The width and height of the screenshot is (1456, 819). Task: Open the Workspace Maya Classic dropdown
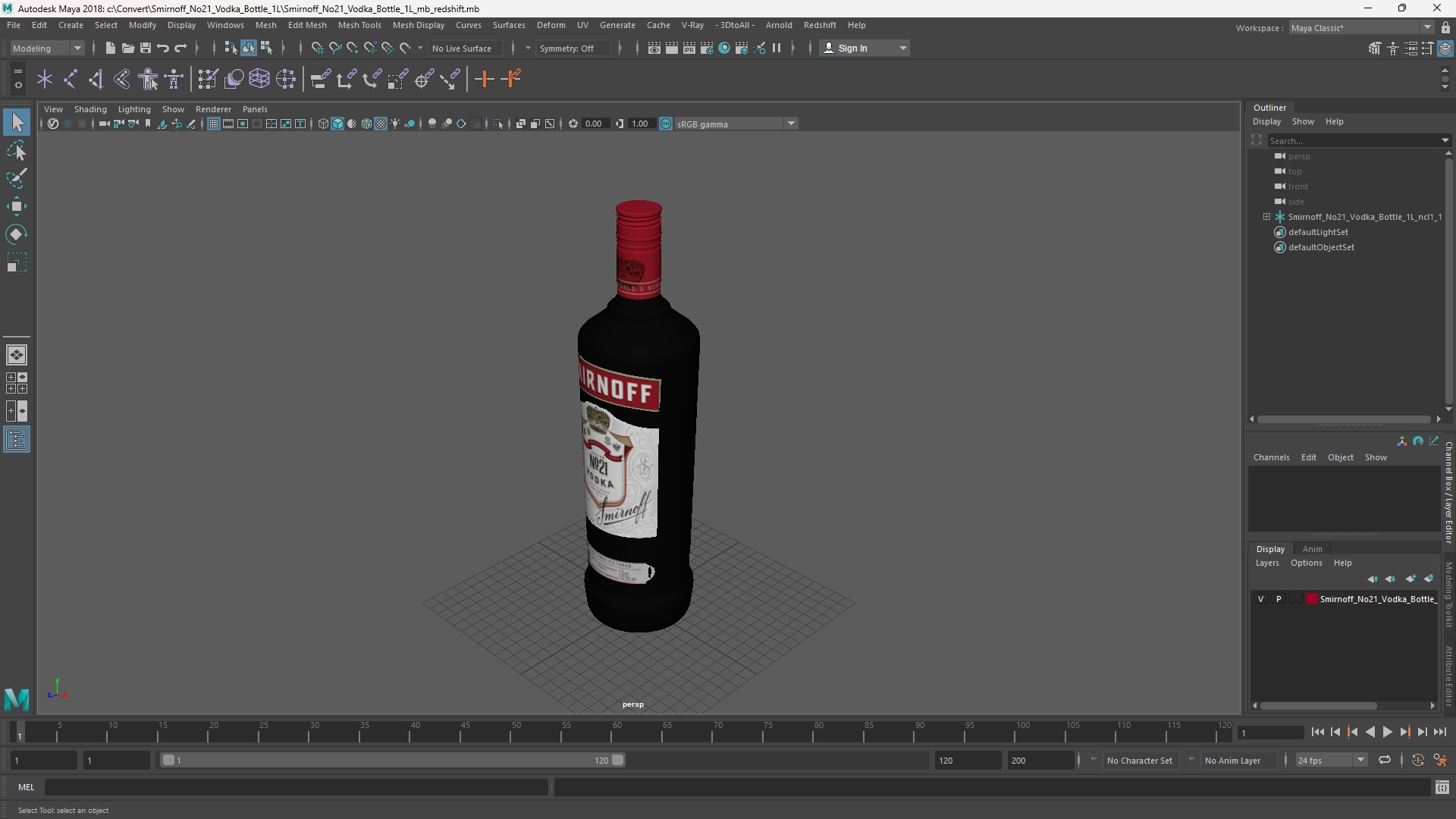(x=1361, y=27)
